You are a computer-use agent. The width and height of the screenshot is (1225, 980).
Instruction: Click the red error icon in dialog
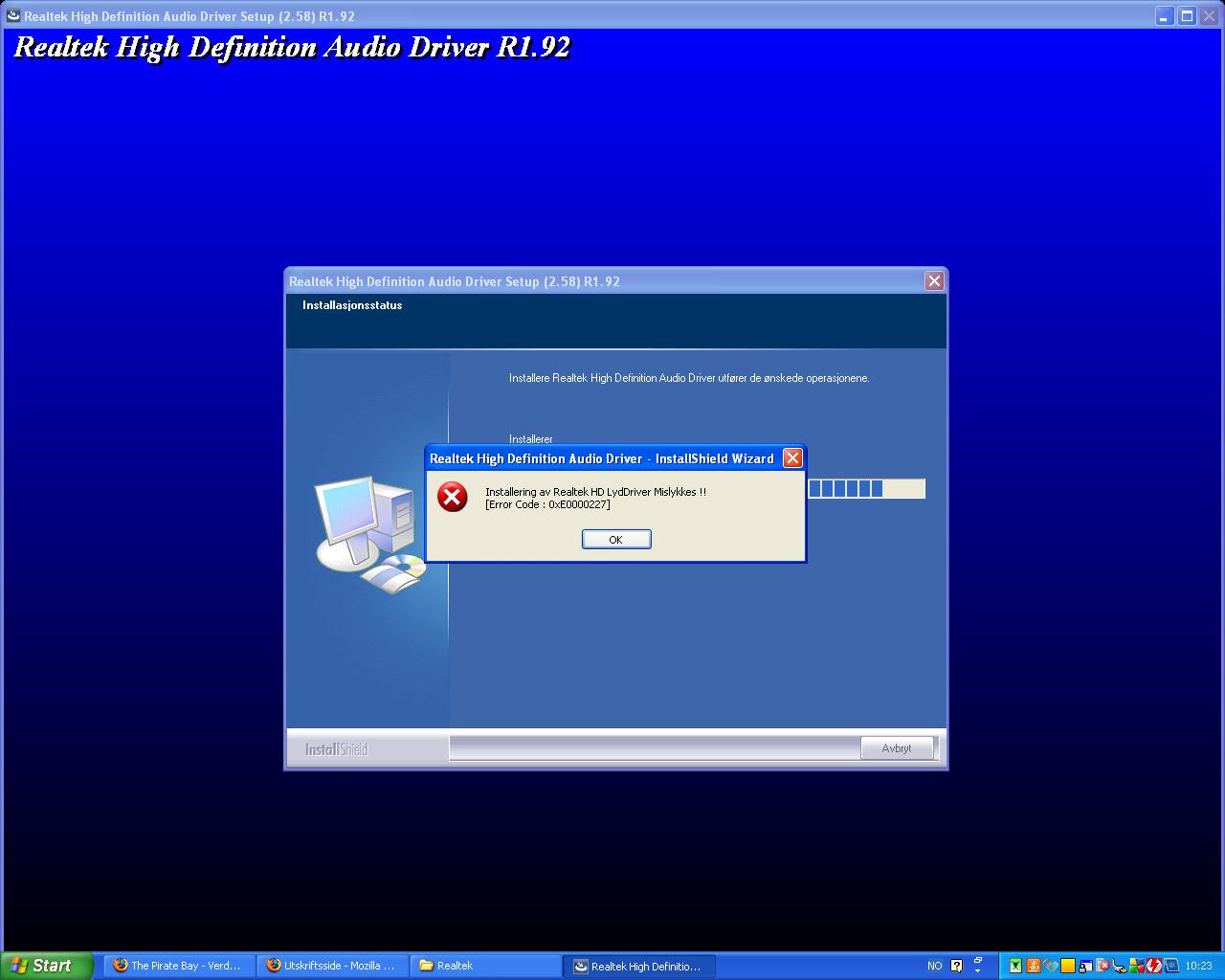[453, 497]
